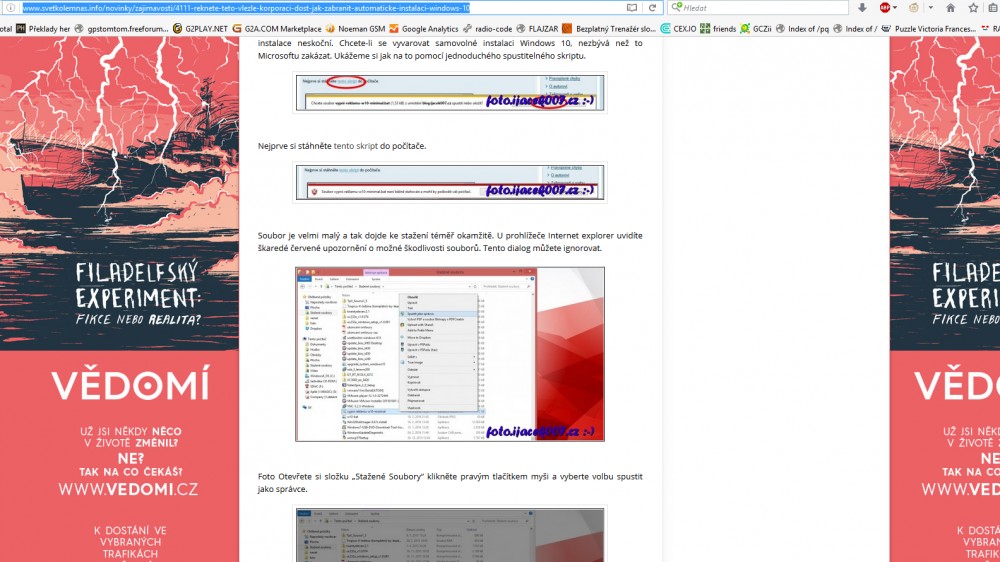Expand the Adblock Plus dropdown arrow
The width and height of the screenshot is (1000, 562).
895,8
